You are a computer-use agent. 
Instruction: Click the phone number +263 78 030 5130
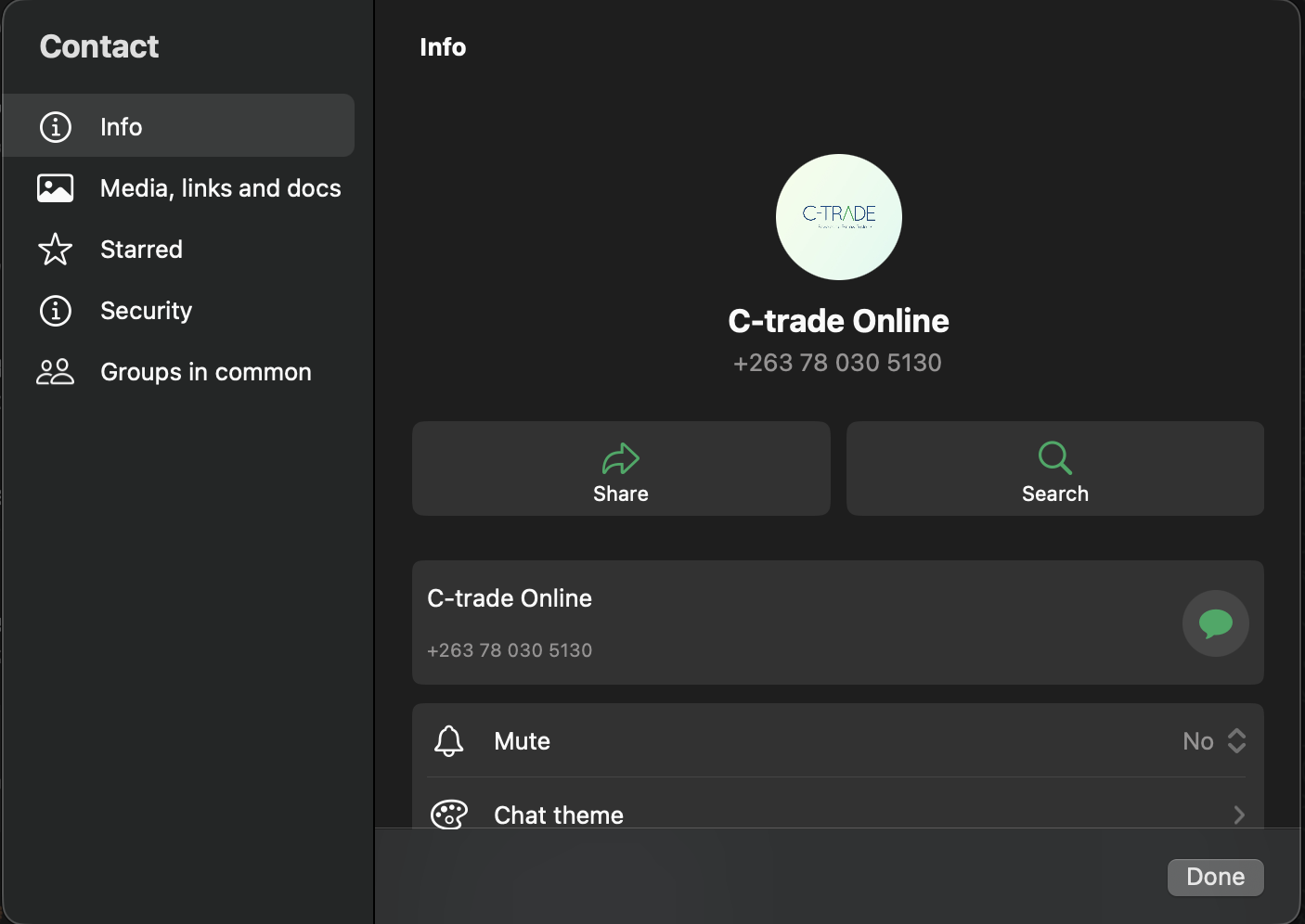(x=838, y=362)
